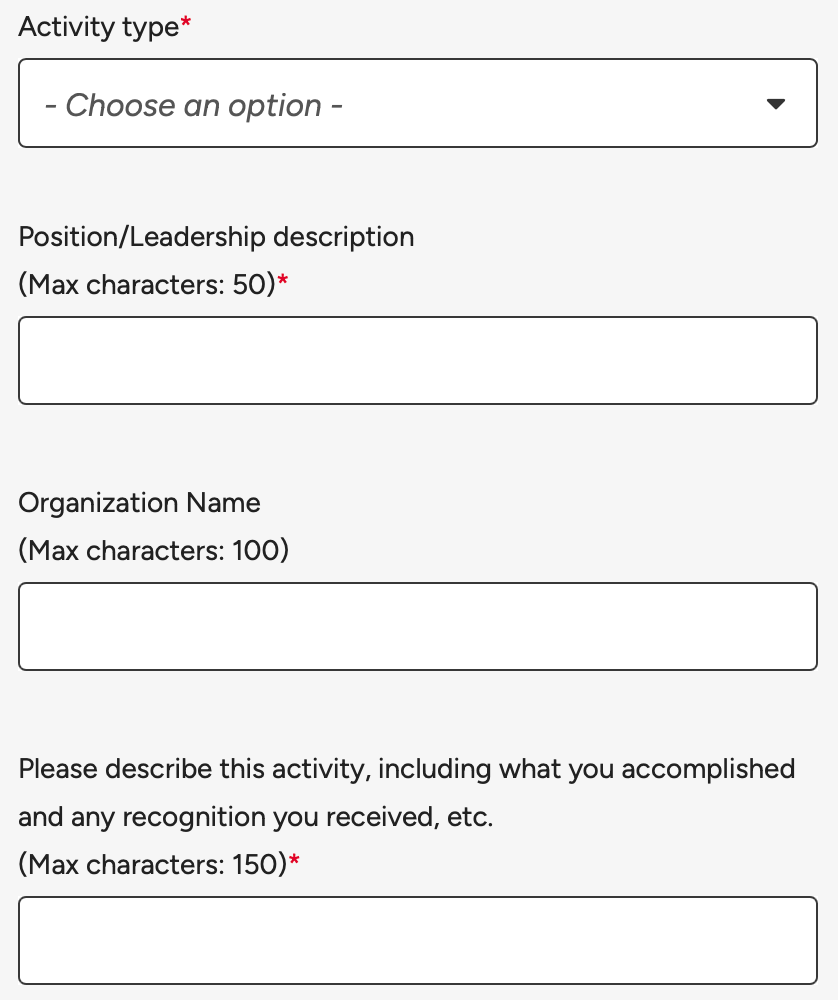Click the "Organization Name" label text
This screenshot has height=1000, width=838.
click(x=139, y=503)
